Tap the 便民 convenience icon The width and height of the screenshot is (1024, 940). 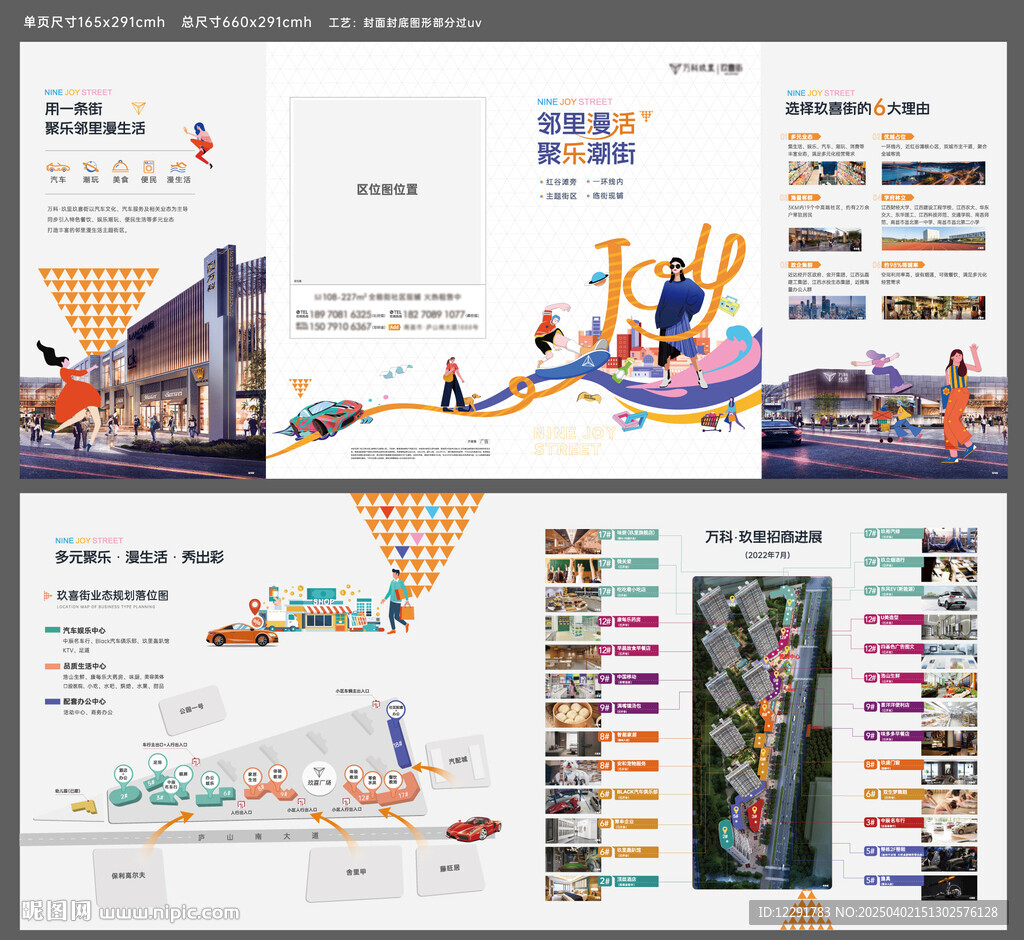coord(149,167)
